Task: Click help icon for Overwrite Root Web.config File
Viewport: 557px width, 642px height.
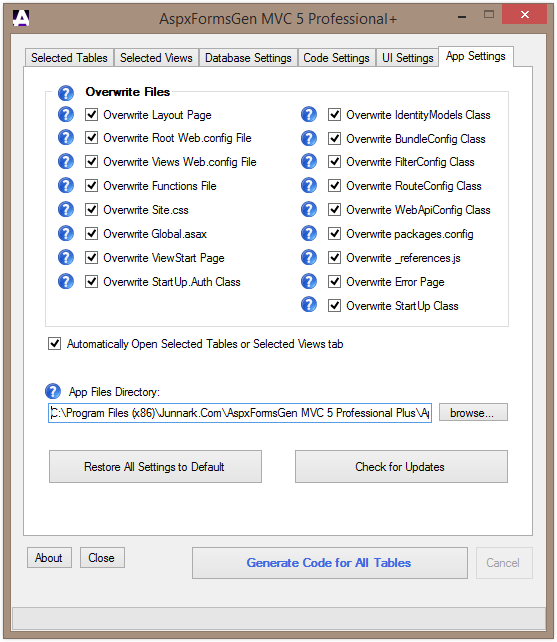Action: coord(66,138)
